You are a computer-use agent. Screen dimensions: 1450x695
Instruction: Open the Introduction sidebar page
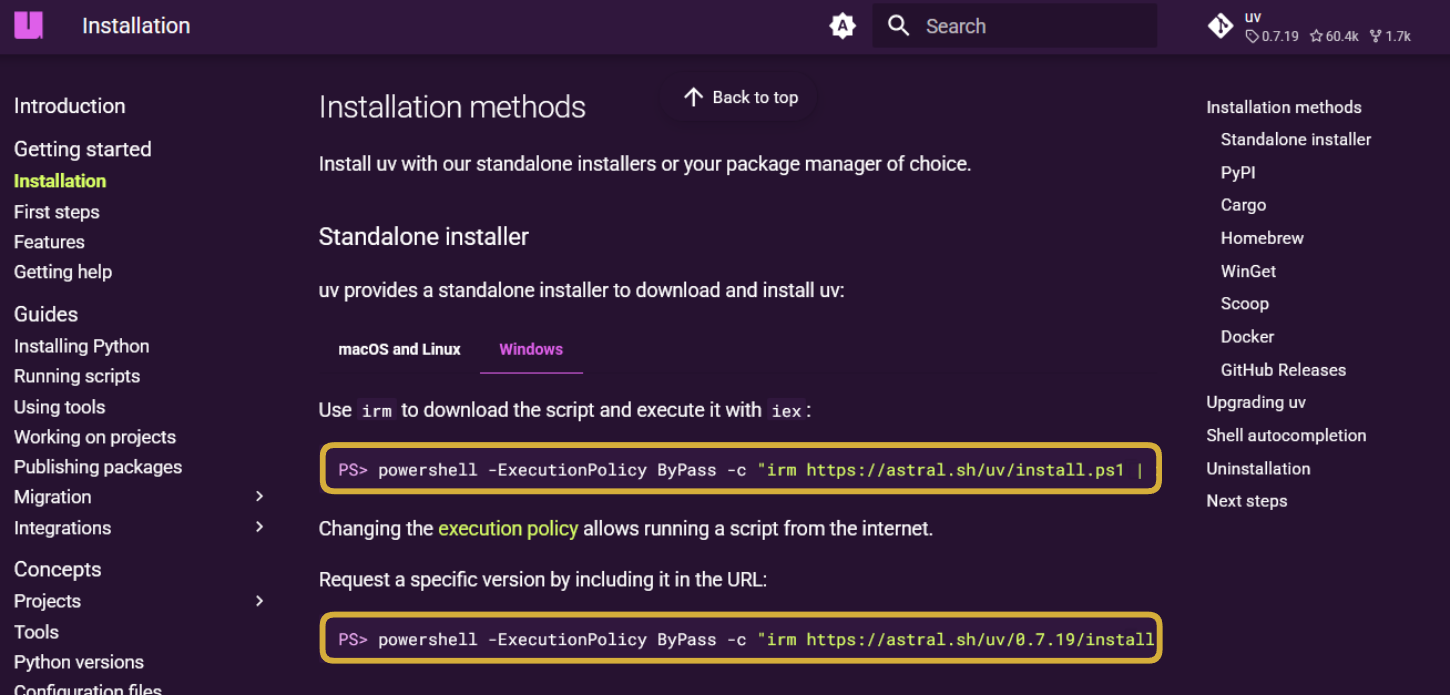coord(69,106)
